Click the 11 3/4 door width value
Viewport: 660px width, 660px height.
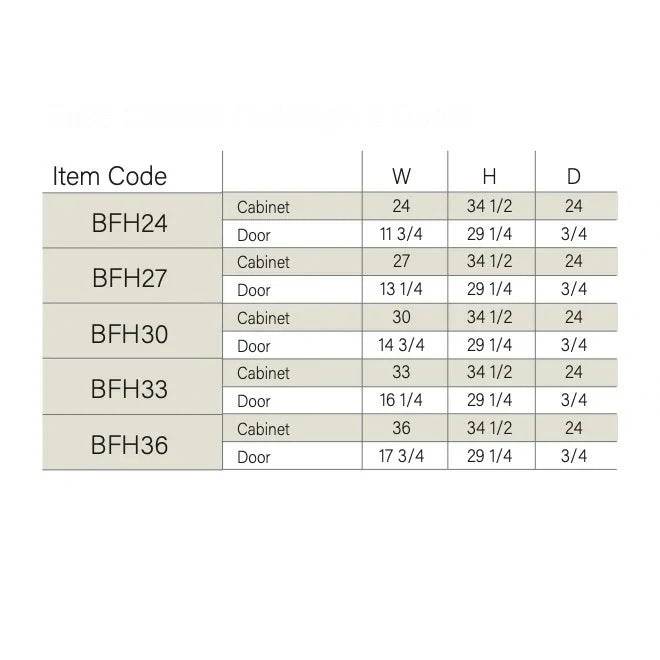point(402,235)
